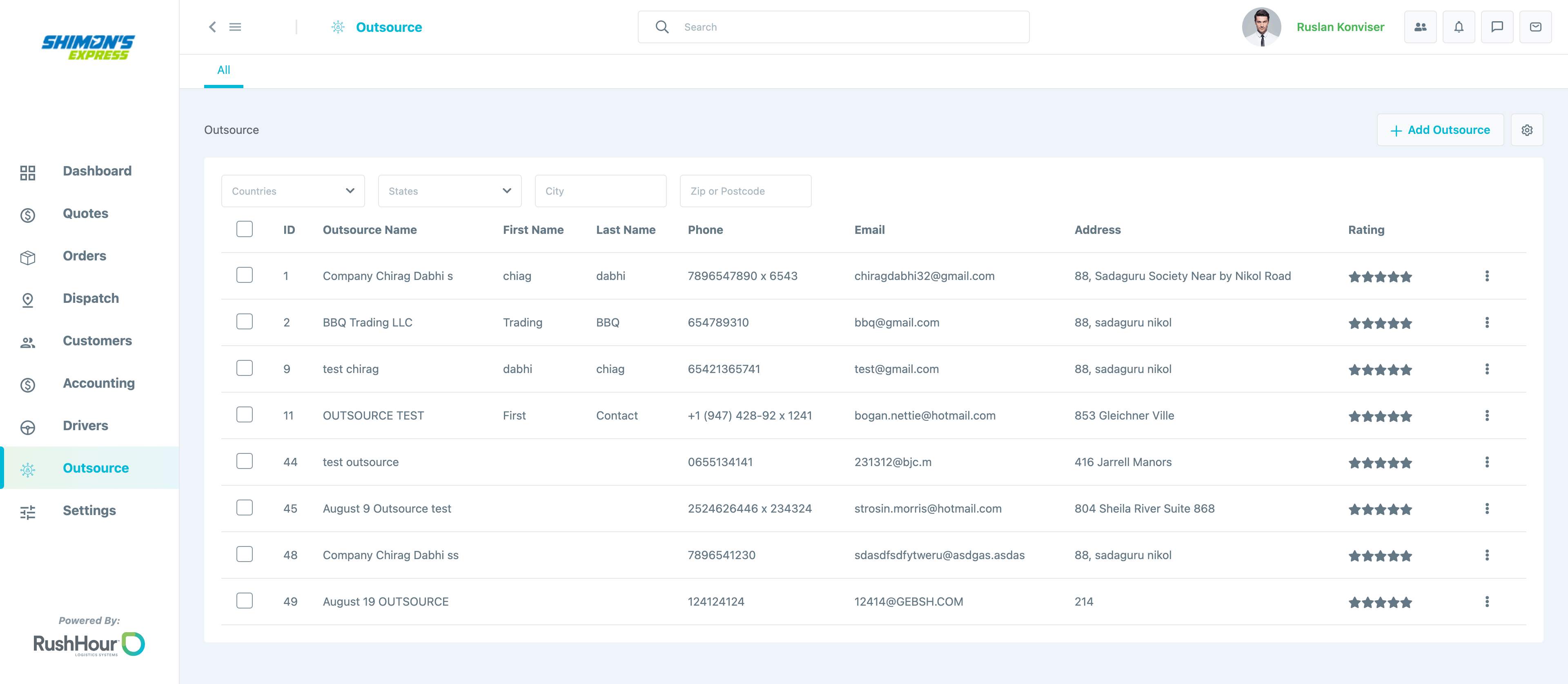The width and height of the screenshot is (1568, 684).
Task: Click the City filter input field
Action: point(600,191)
